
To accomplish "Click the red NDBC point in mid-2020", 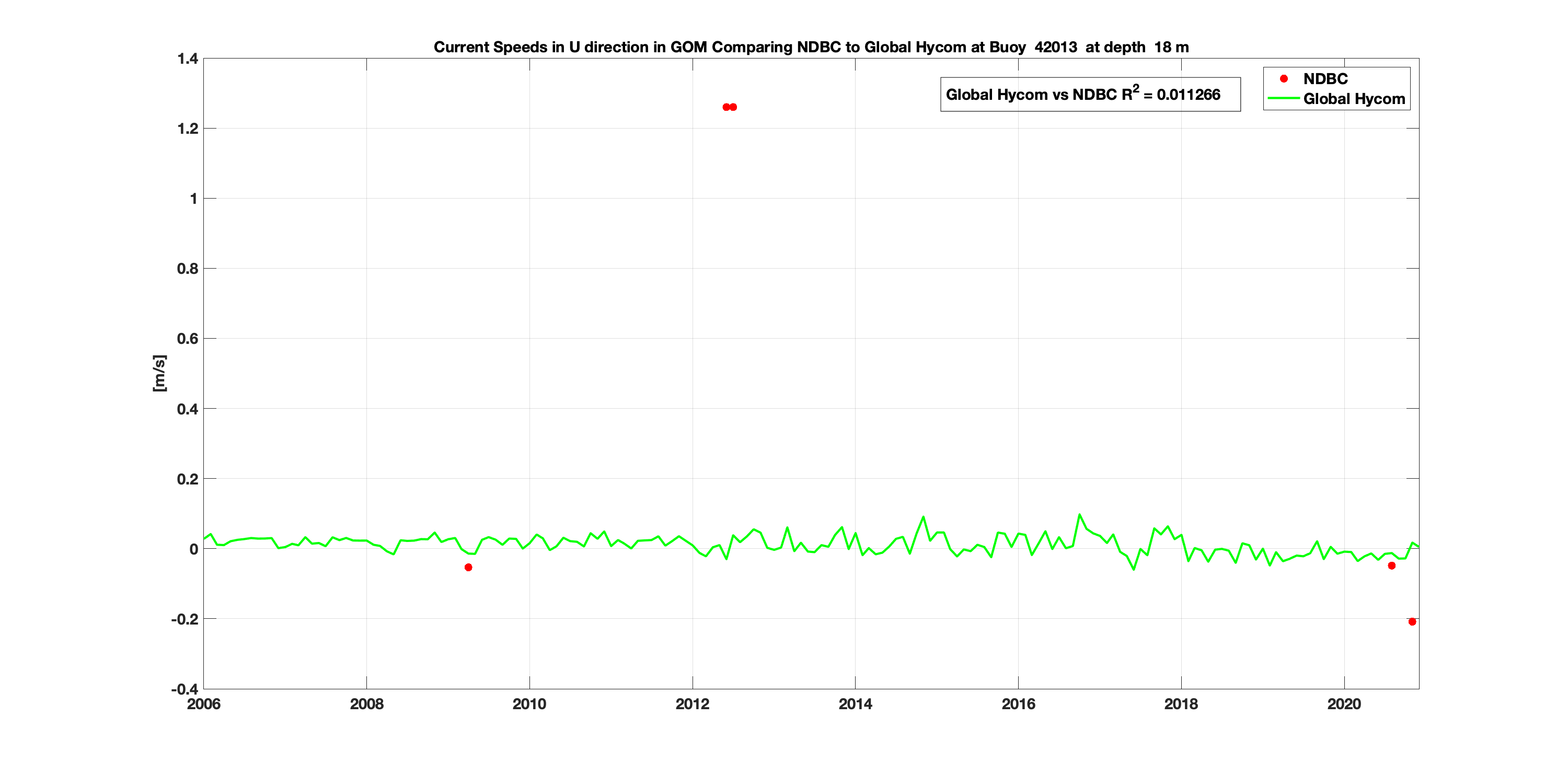I will pos(1391,565).
